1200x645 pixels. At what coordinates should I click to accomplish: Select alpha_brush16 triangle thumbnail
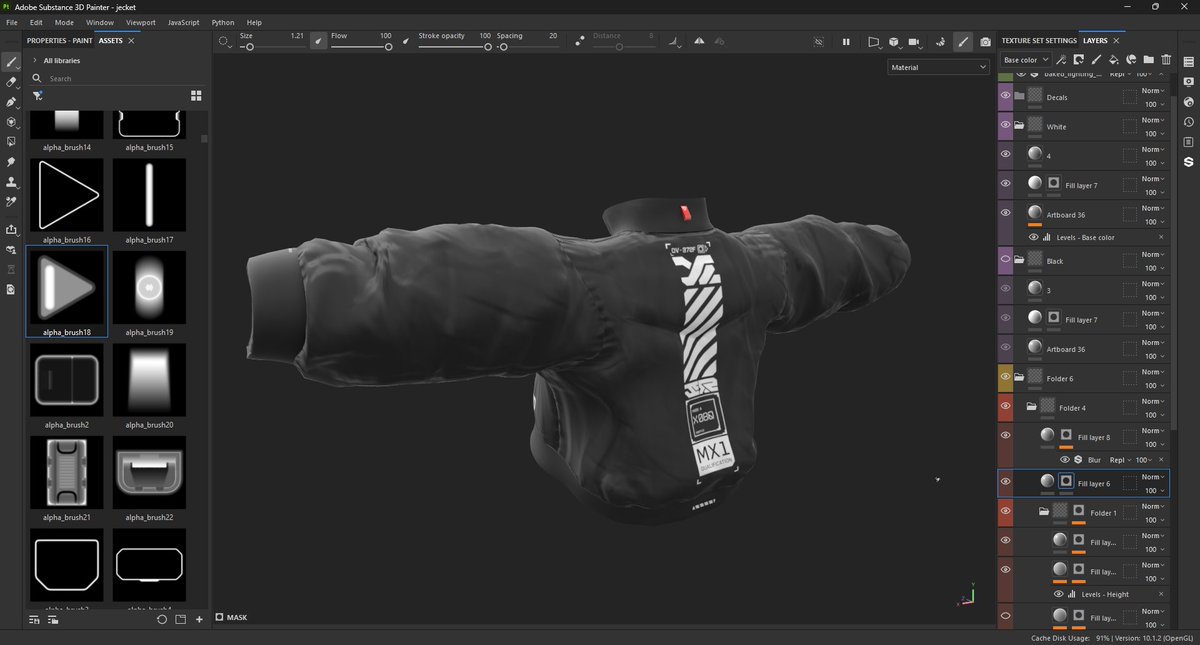tap(66, 195)
